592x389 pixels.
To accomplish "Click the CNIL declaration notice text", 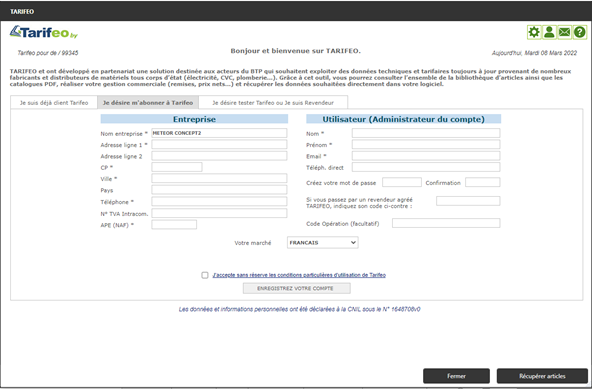I will [299, 309].
